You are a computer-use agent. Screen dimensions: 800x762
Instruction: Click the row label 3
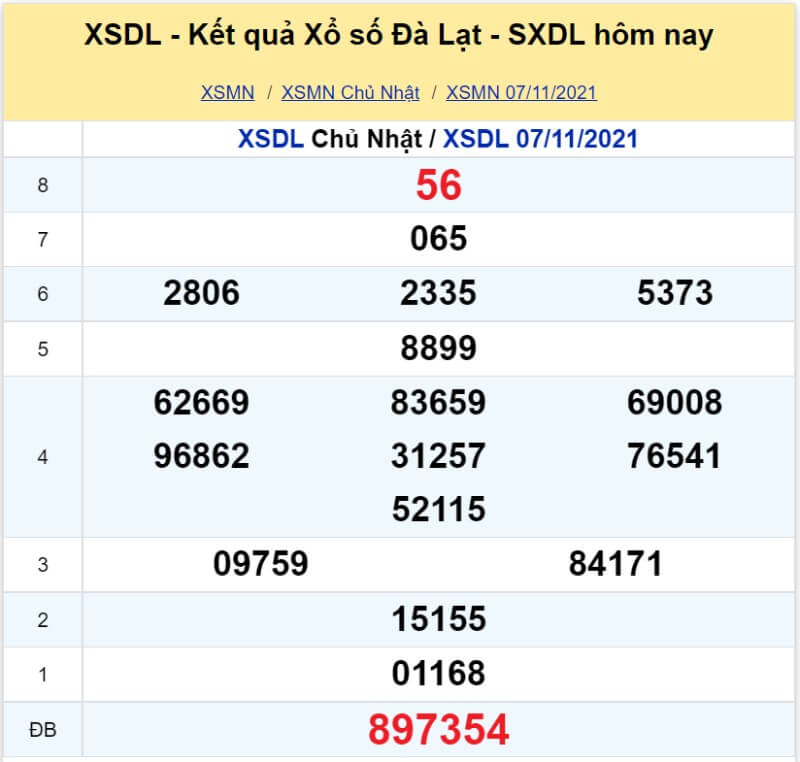[x=43, y=565]
